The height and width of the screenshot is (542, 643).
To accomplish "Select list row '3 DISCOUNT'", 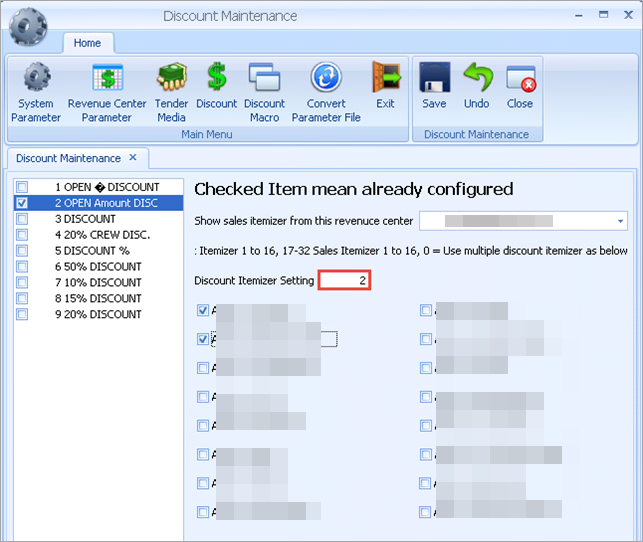I will (98, 219).
